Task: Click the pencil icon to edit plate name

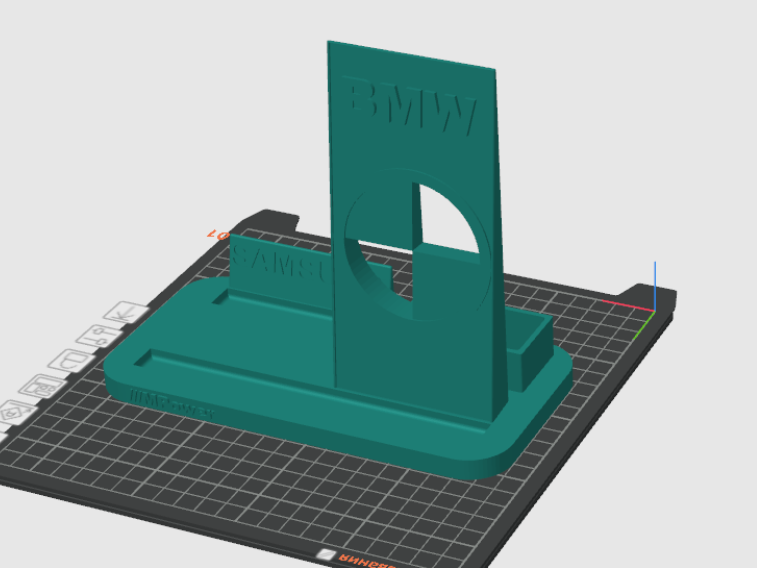Action: click(327, 554)
